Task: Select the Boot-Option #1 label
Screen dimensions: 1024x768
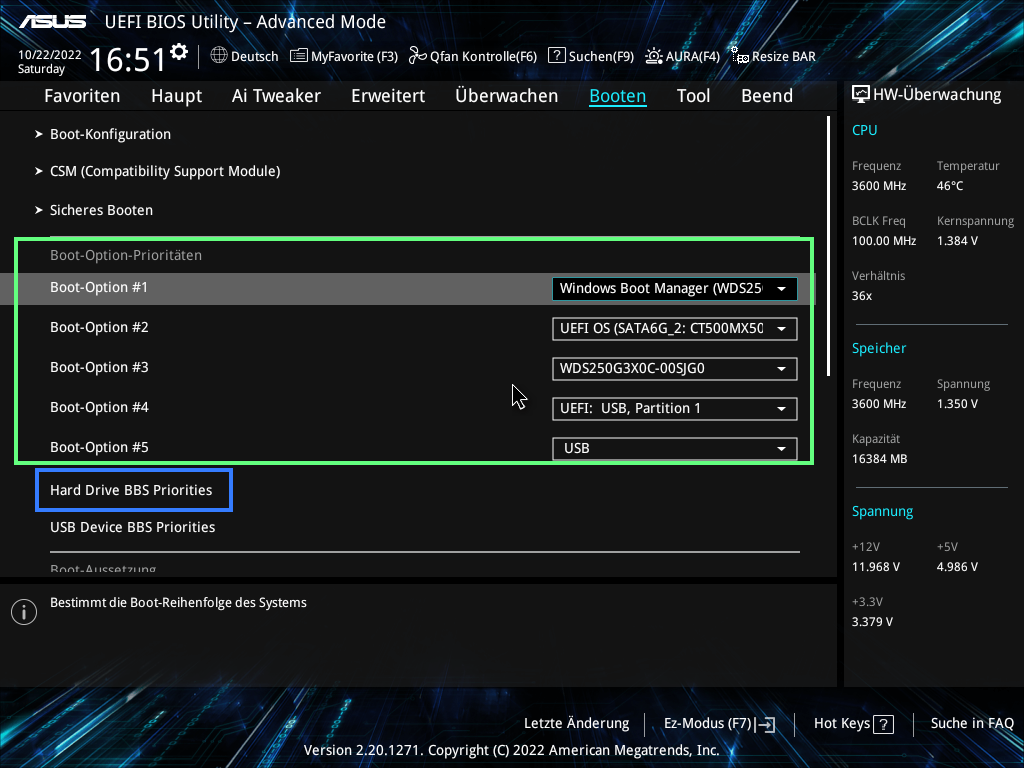Action: pyautogui.click(x=99, y=287)
